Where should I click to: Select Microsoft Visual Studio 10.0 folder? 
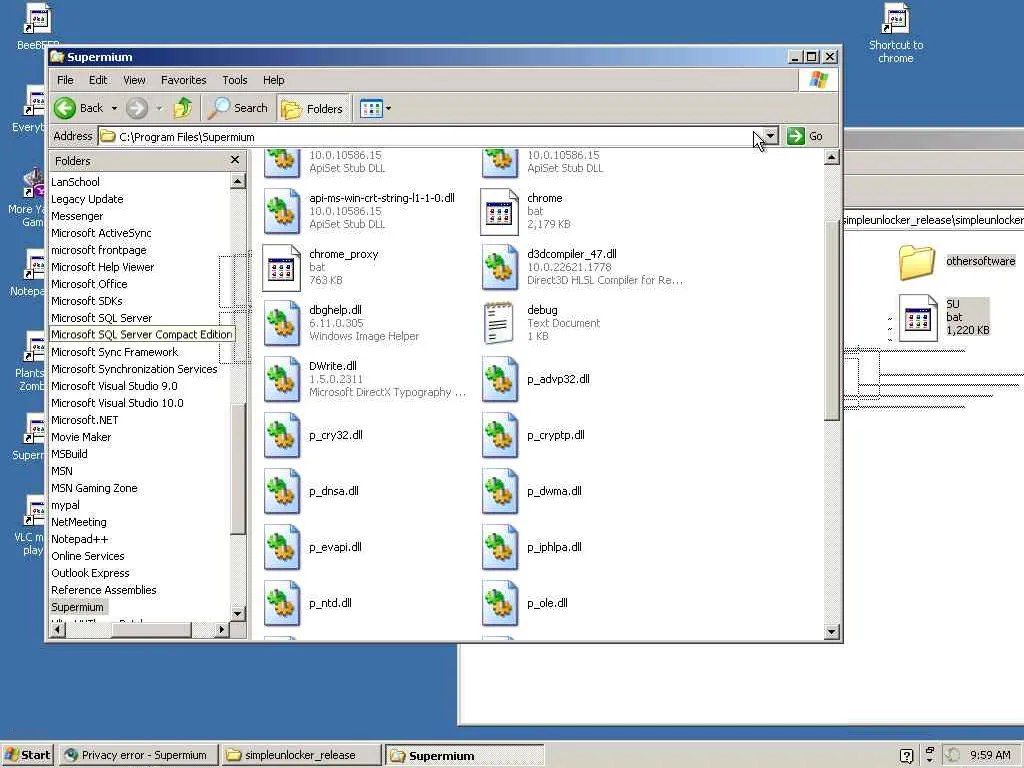coord(117,403)
